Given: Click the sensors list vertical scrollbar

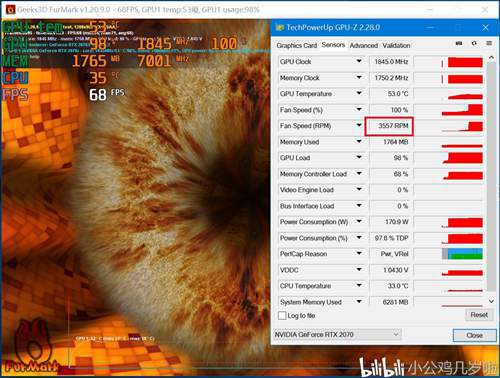Looking at the screenshot, I should coord(491,177).
